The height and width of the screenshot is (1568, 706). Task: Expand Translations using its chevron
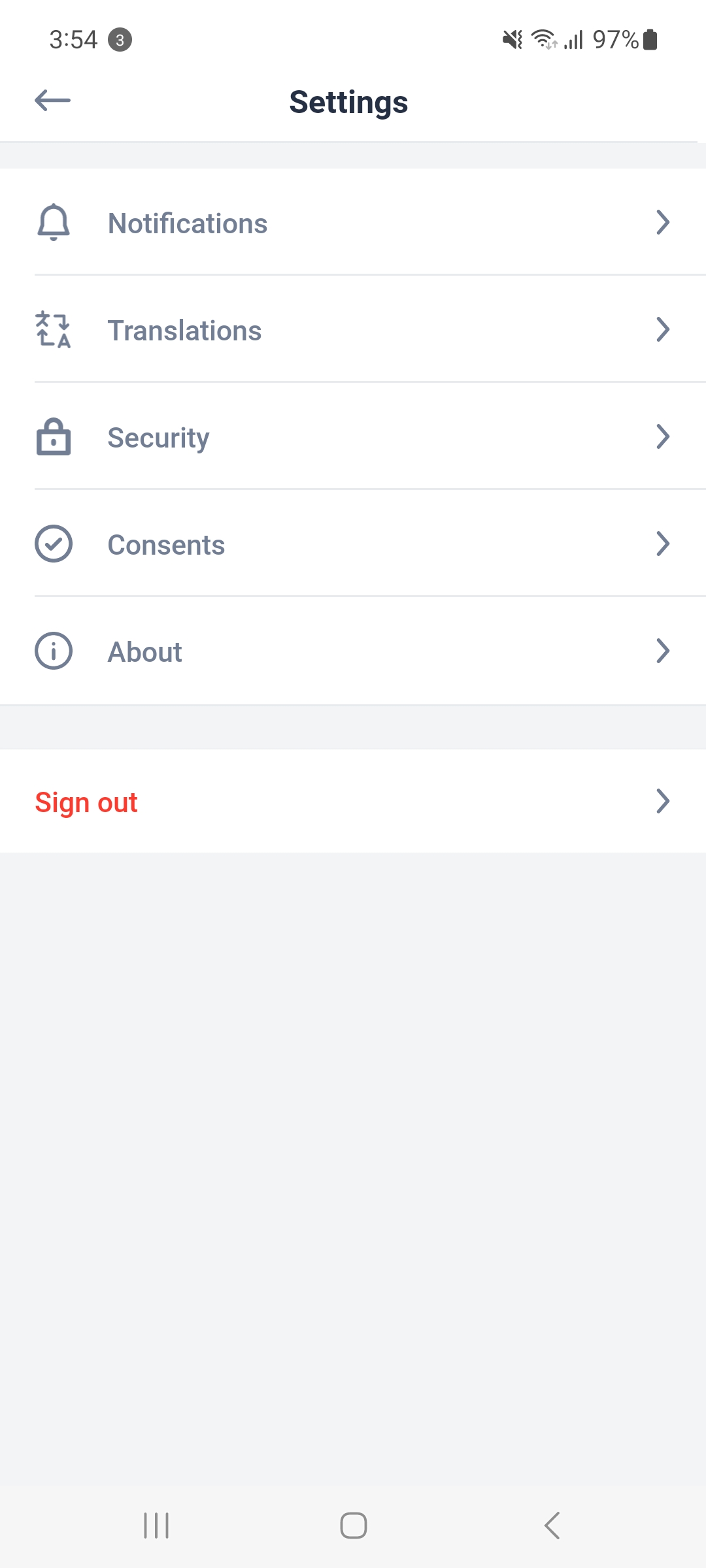[x=663, y=330]
